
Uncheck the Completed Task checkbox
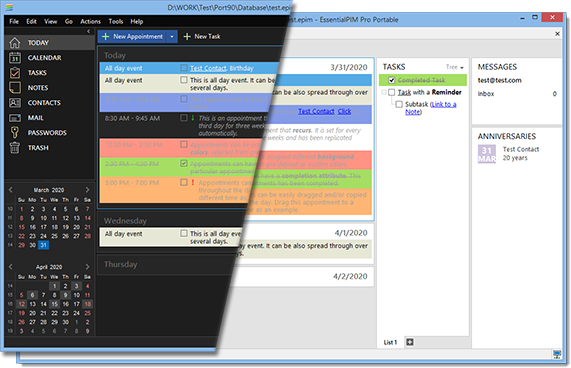click(x=392, y=80)
